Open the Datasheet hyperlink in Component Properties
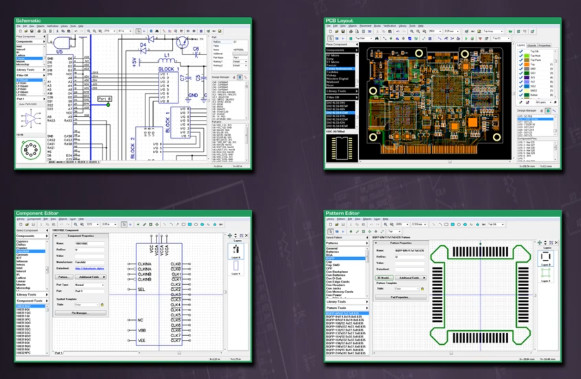Screen dimensions: 581x379 [x=89, y=269]
